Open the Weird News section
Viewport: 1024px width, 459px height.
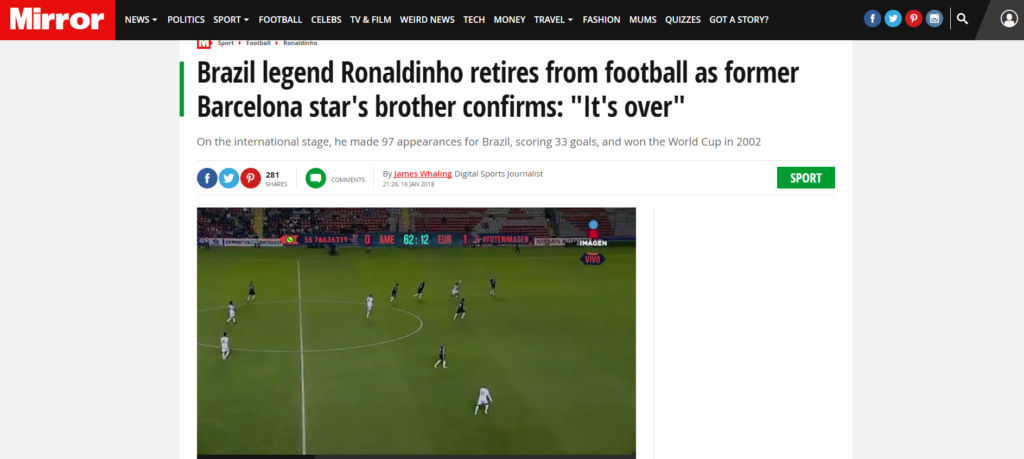click(x=427, y=20)
